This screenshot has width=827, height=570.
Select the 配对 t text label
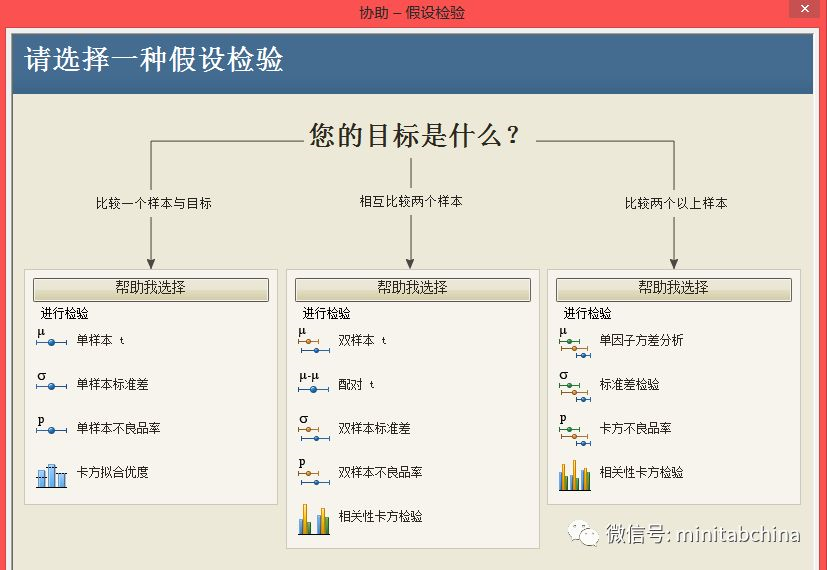point(356,384)
